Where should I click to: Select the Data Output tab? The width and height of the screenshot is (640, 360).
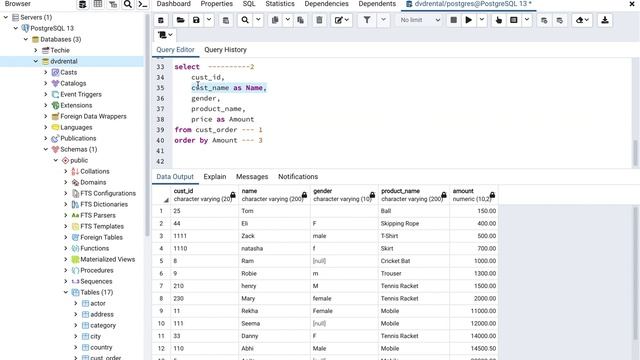click(175, 177)
